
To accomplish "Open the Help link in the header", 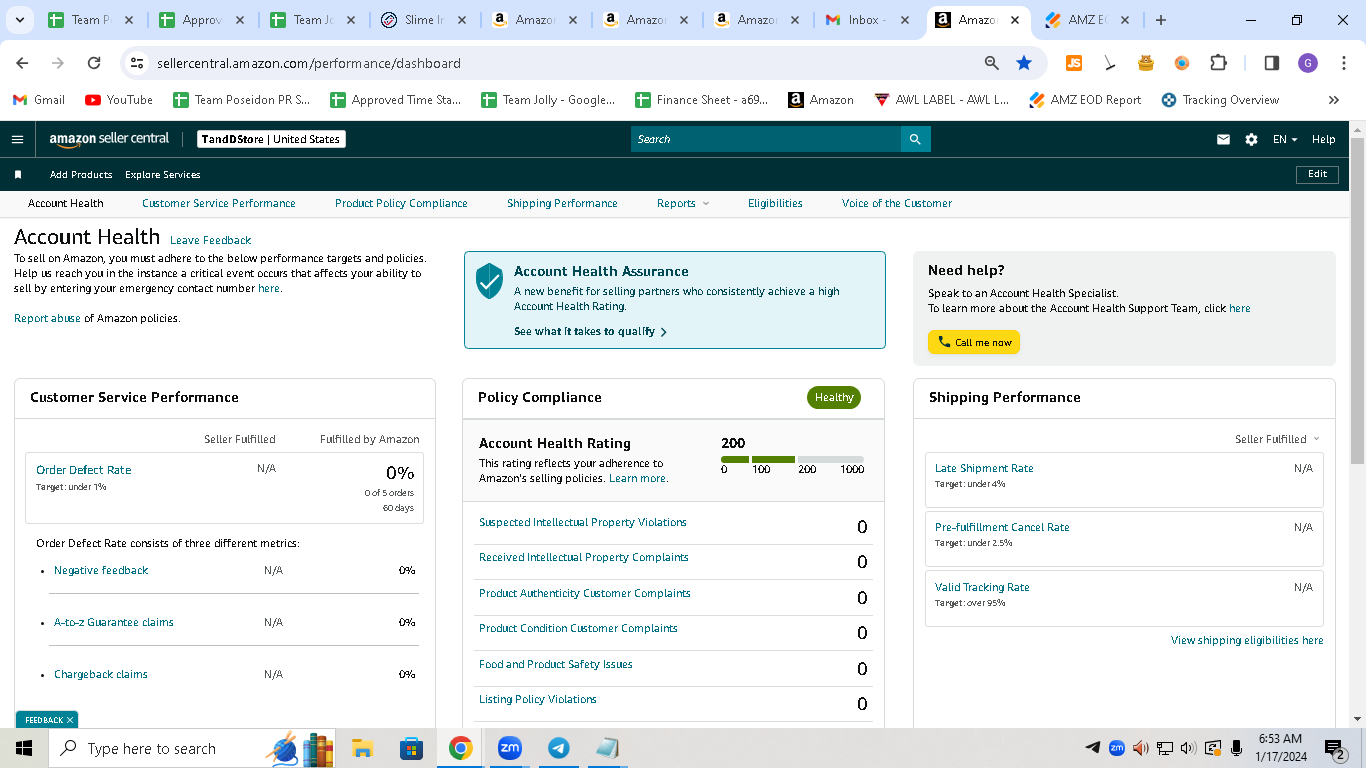I will (x=1323, y=139).
